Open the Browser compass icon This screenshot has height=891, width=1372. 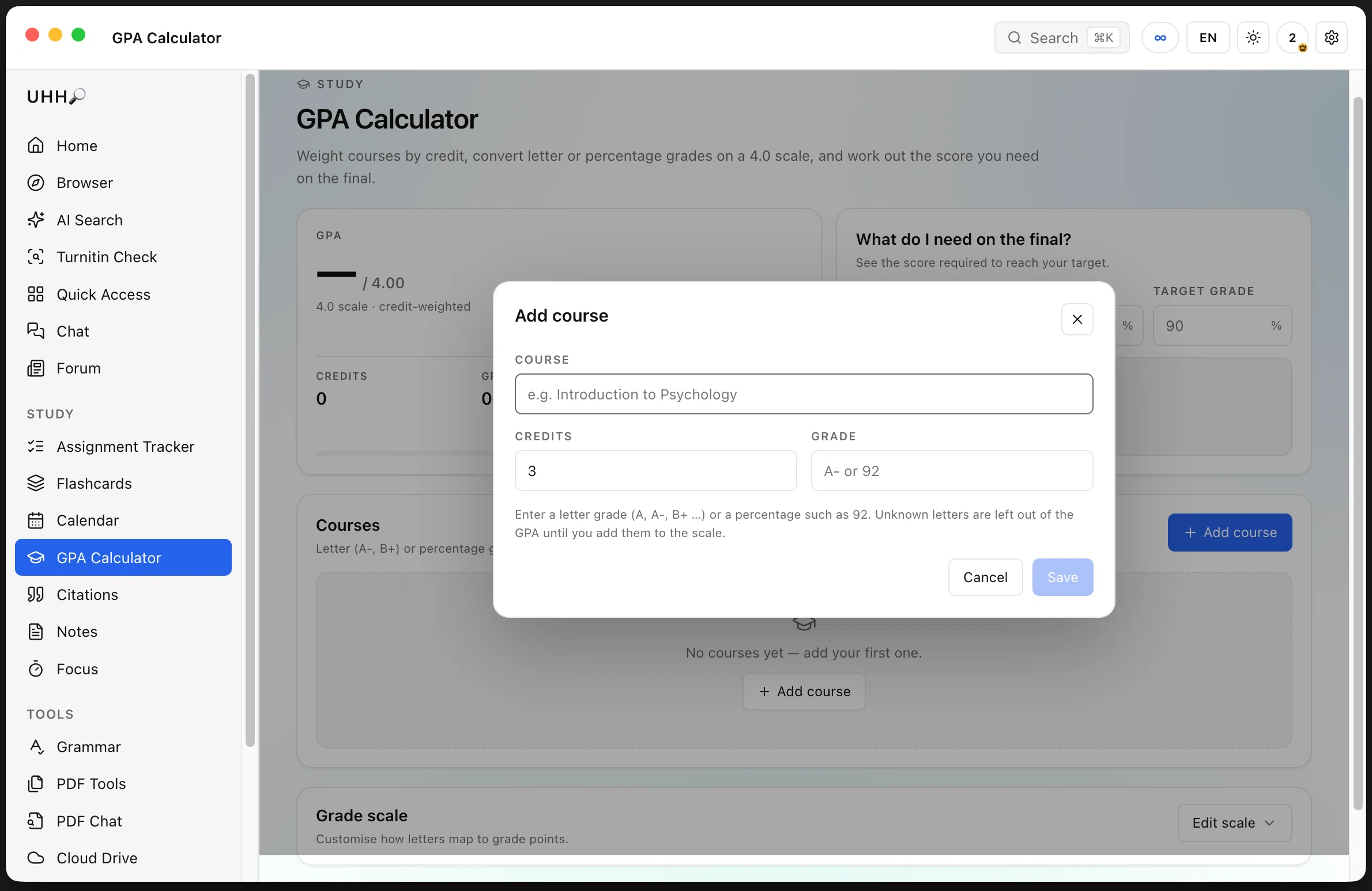point(36,183)
